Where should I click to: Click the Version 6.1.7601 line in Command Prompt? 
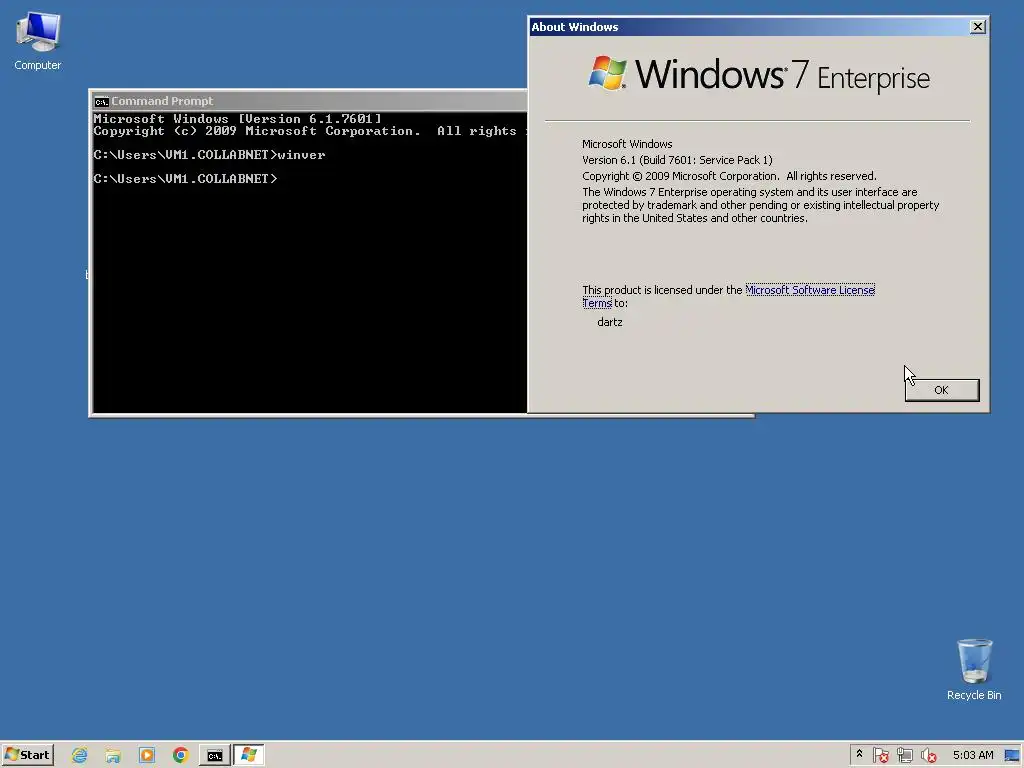tap(237, 119)
